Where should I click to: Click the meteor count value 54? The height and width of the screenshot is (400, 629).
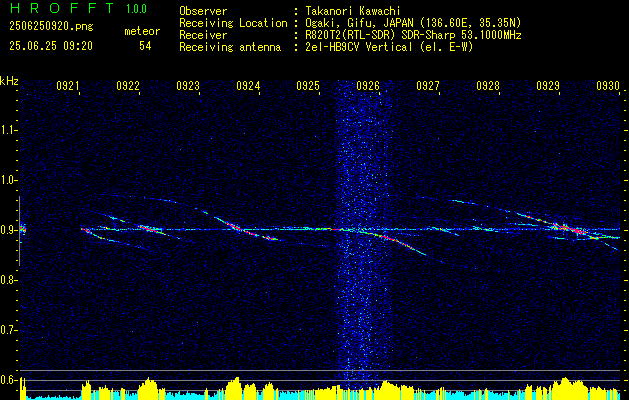[x=145, y=46]
